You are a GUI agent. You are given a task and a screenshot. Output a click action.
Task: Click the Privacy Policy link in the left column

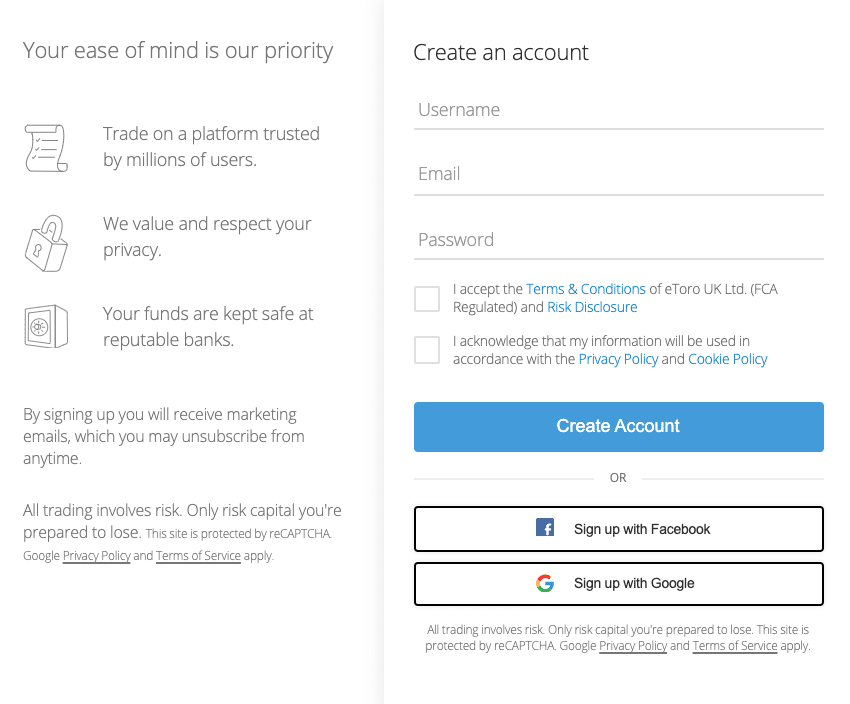96,555
